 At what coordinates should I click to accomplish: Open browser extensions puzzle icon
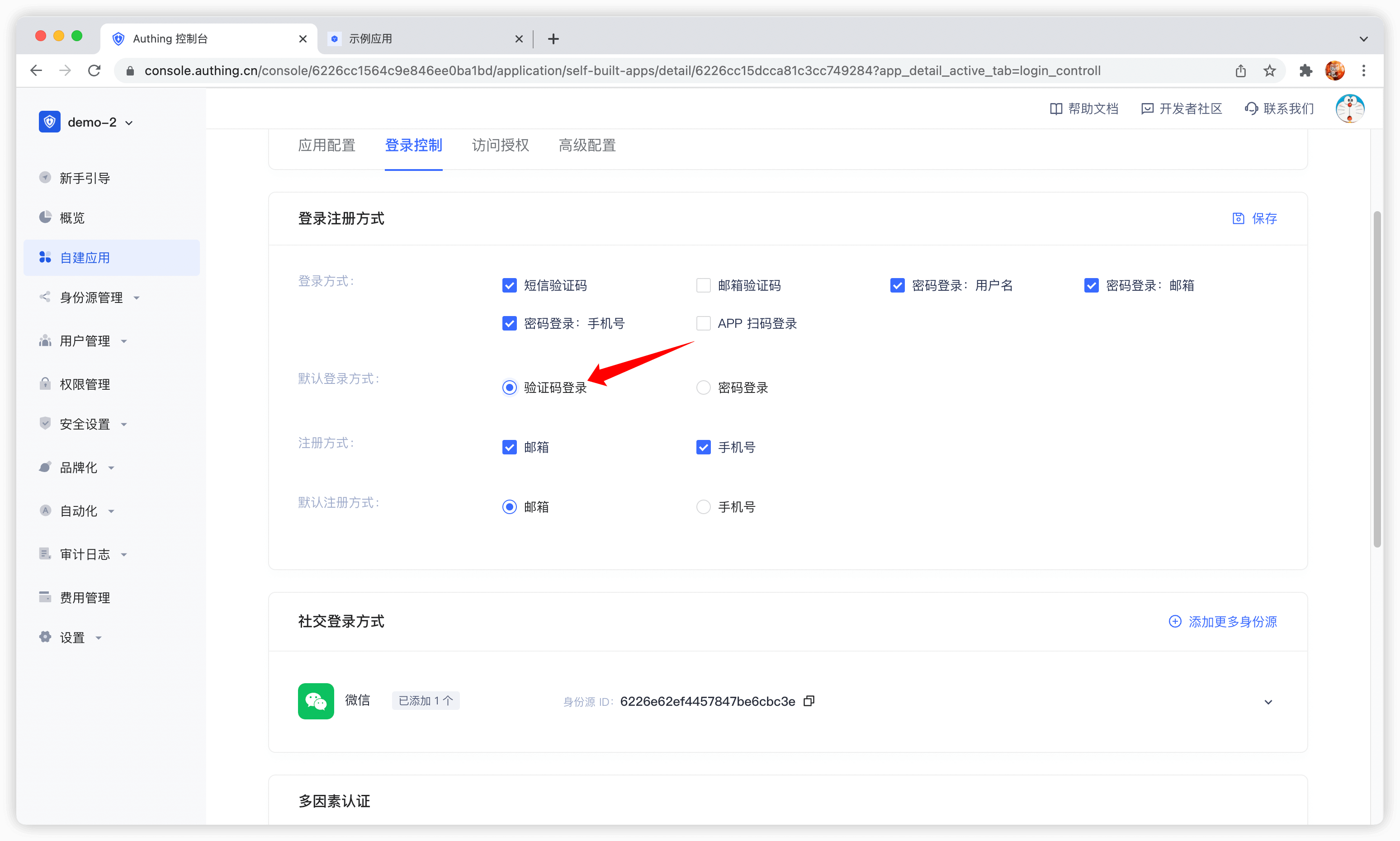[x=1306, y=70]
